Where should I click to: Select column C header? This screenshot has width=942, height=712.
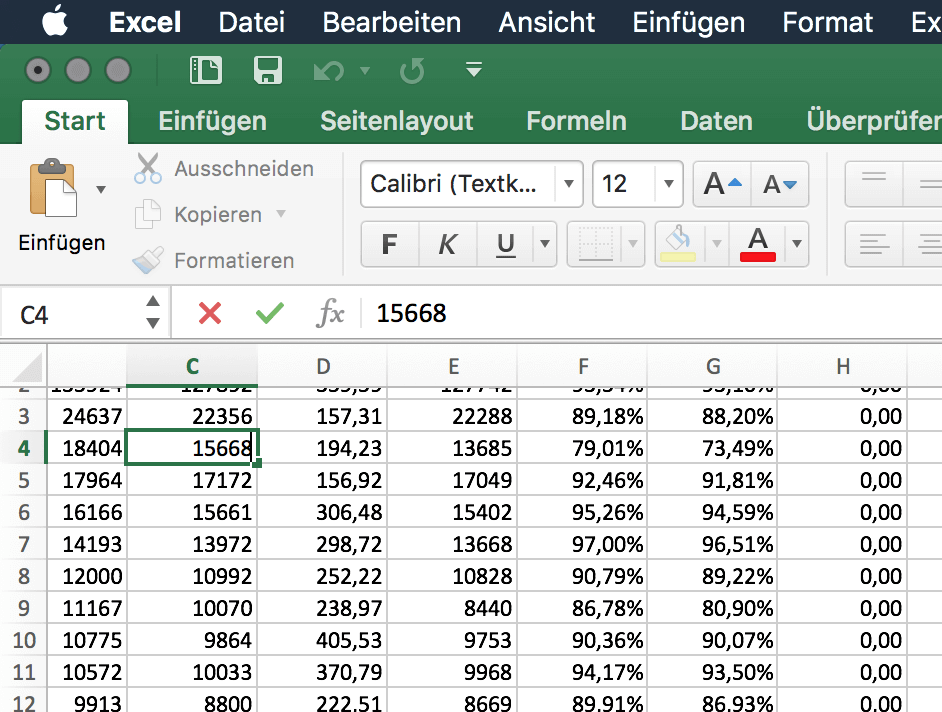tap(192, 366)
